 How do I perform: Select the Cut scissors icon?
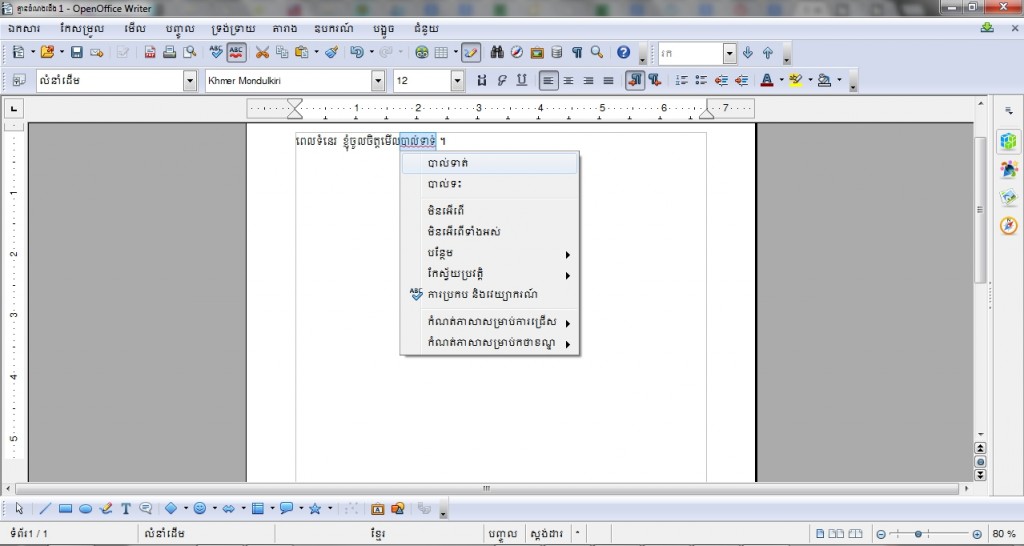263,53
